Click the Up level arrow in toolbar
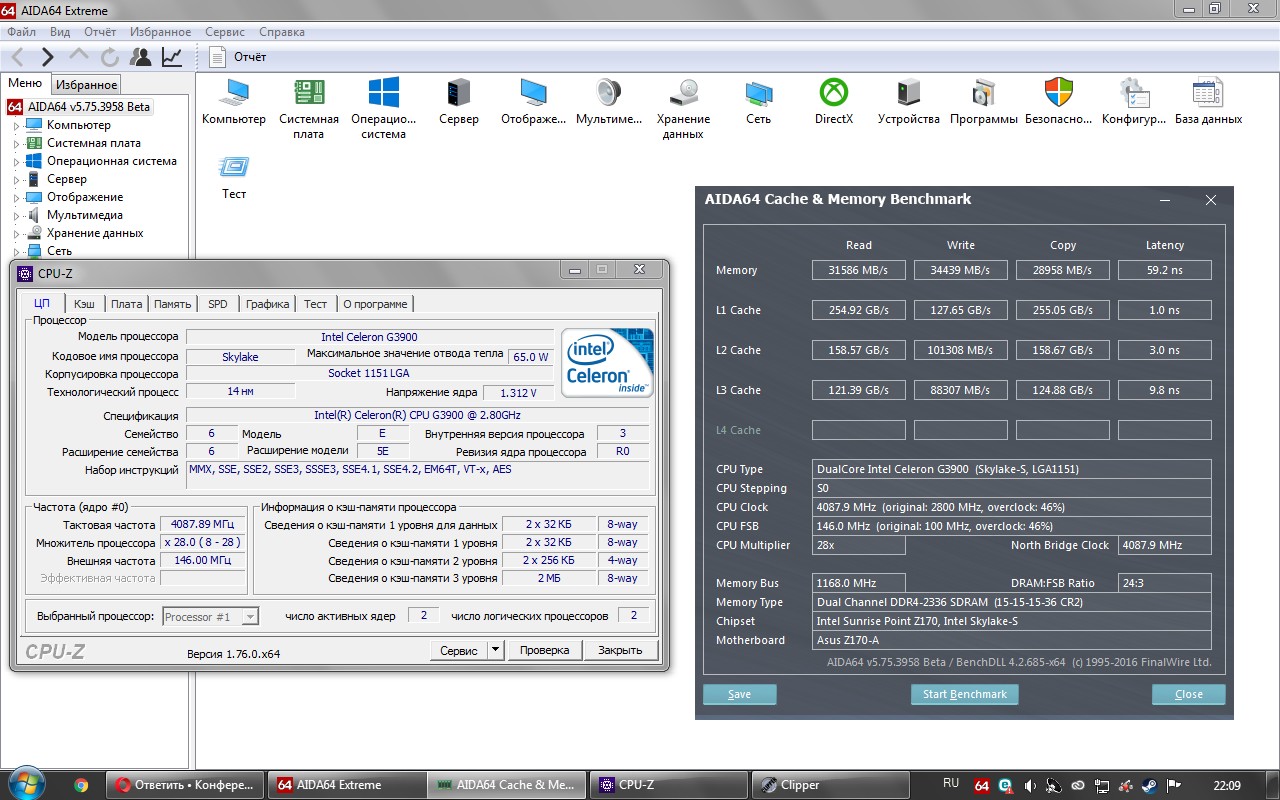The height and width of the screenshot is (800, 1280). [x=79, y=57]
